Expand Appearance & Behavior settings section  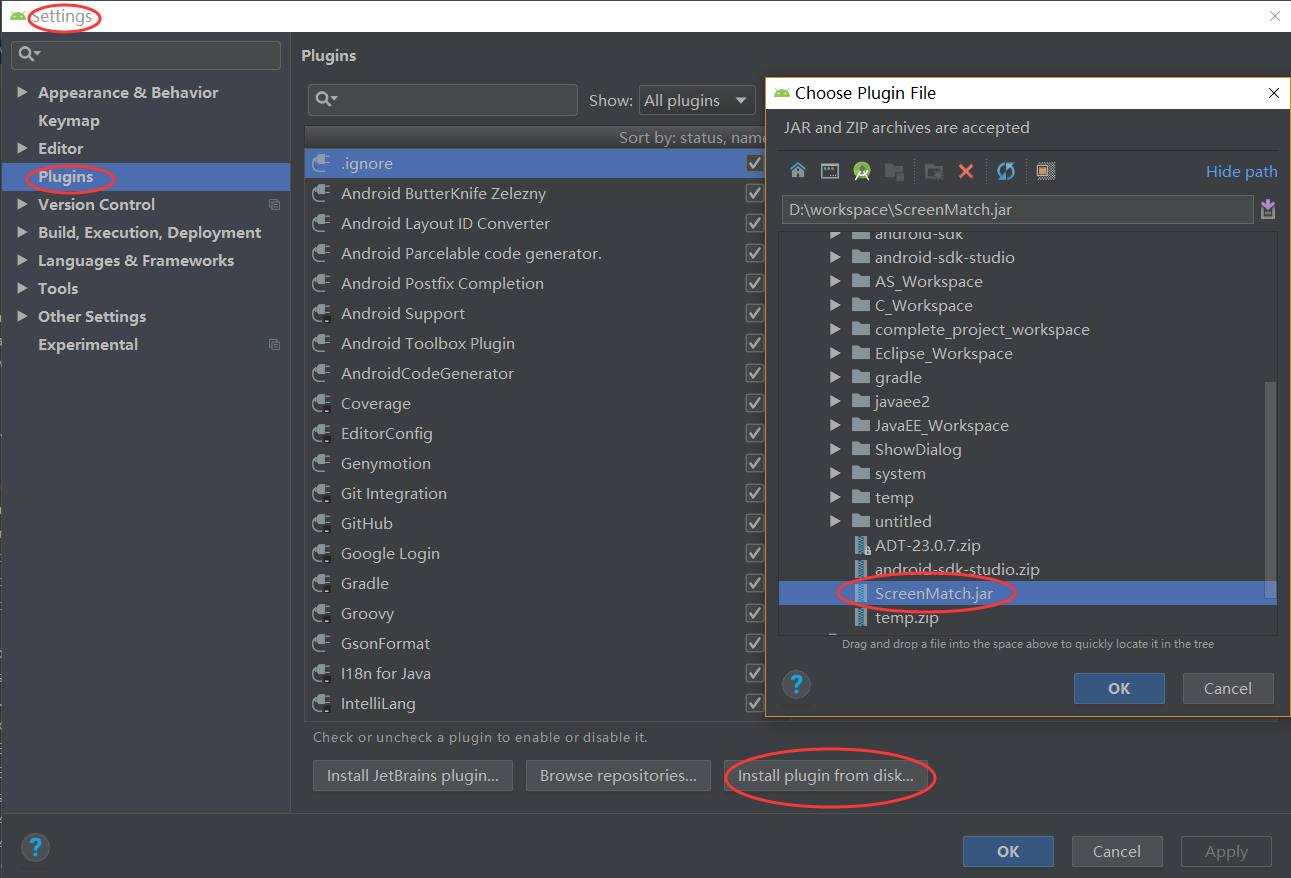(22, 92)
